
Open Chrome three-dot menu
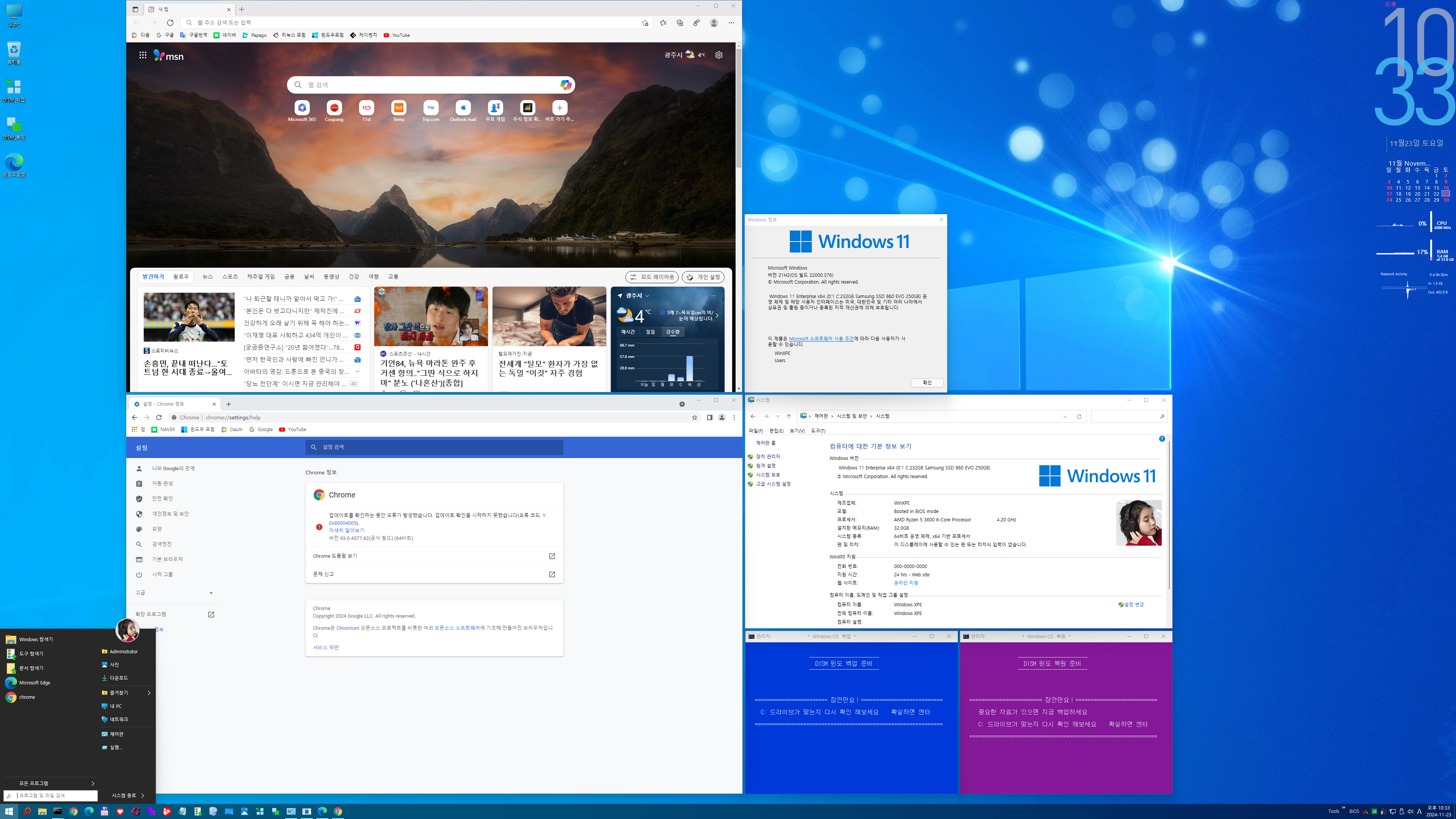coord(734,418)
